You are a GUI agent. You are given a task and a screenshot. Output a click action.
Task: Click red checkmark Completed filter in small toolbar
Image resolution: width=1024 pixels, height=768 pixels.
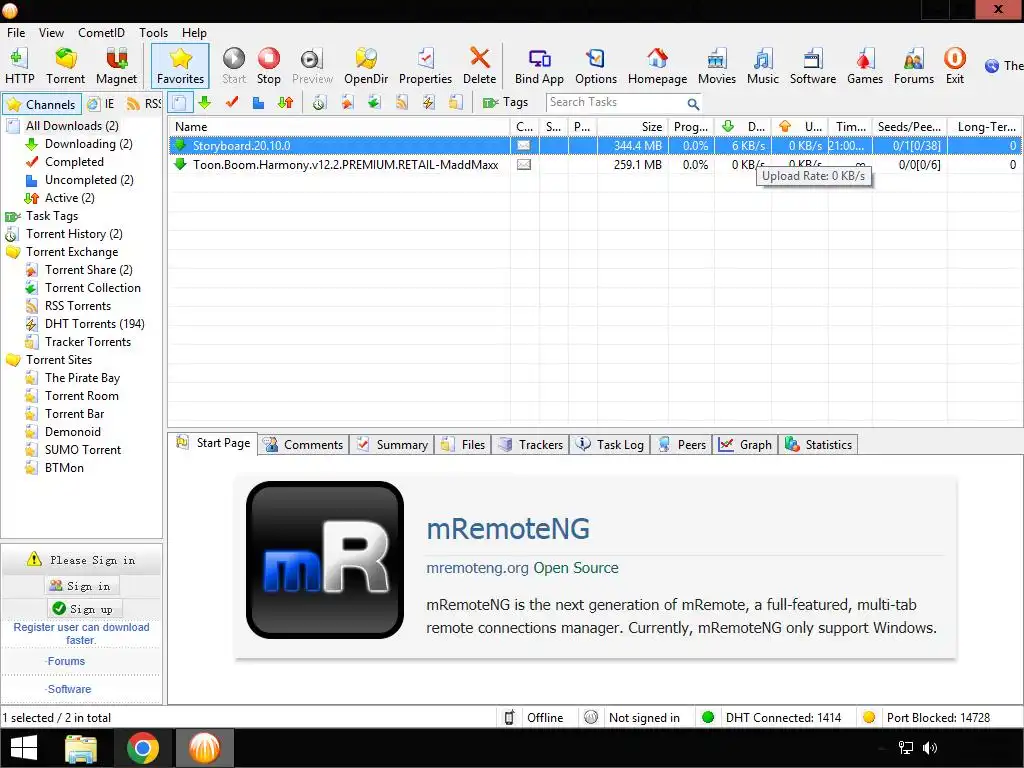point(231,103)
